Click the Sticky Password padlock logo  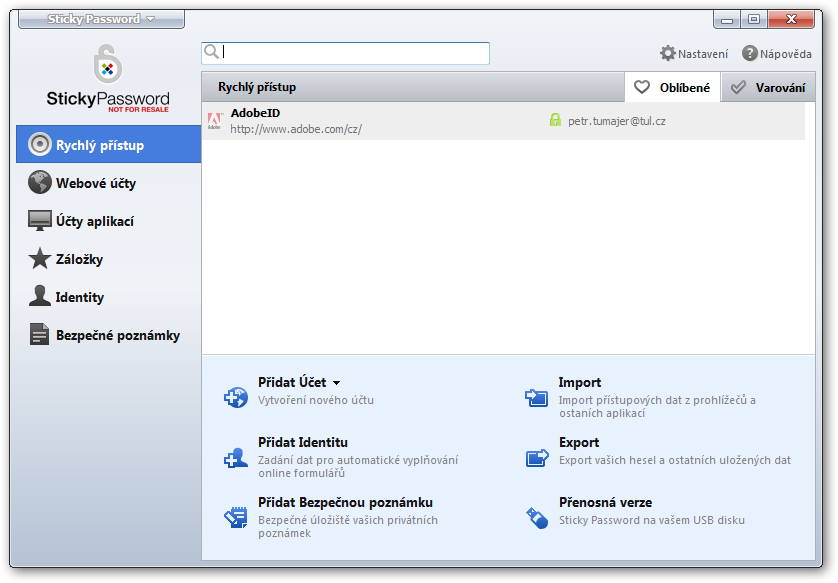click(107, 64)
